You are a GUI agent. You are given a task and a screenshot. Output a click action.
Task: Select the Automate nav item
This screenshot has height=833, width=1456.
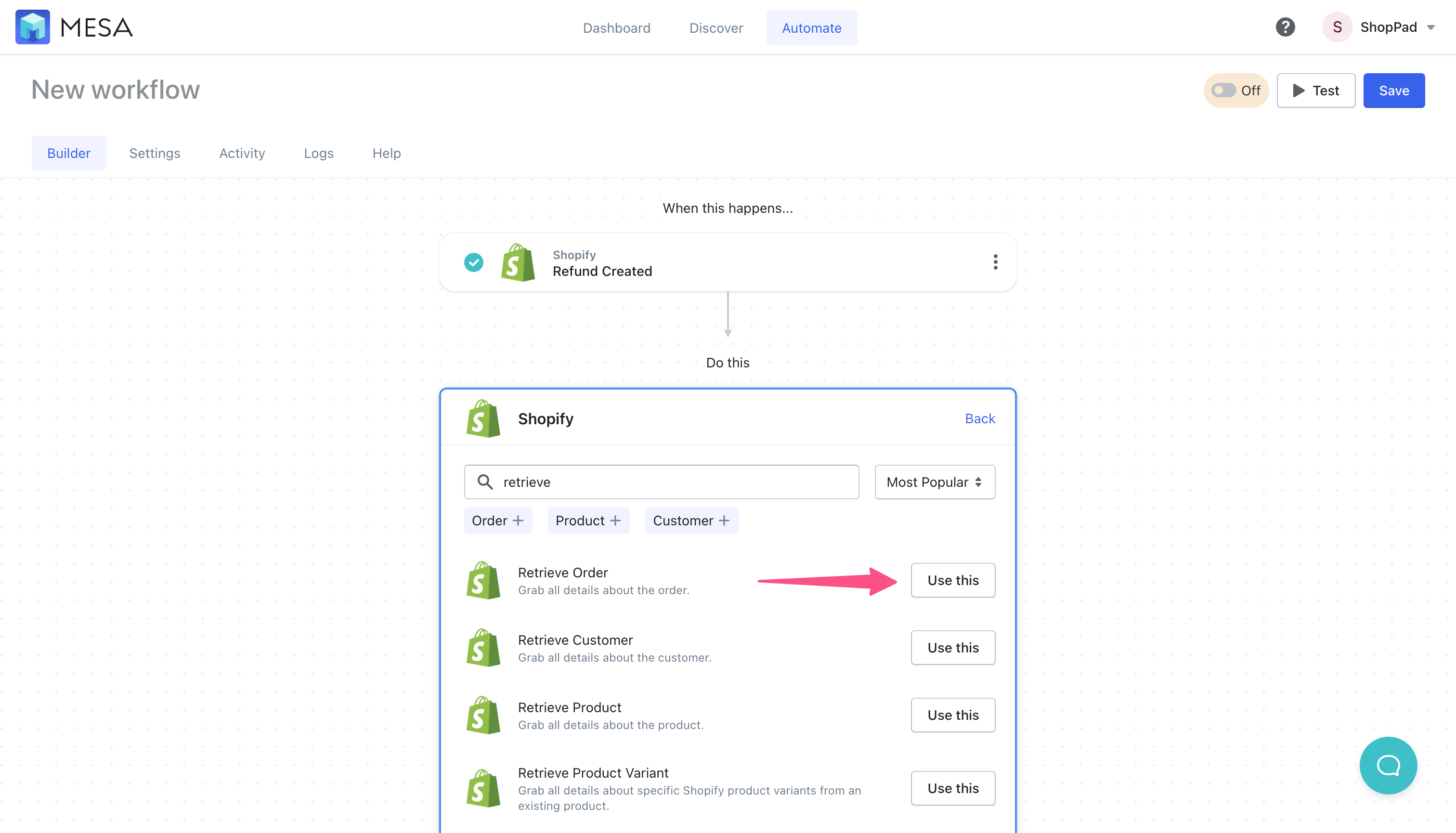point(811,27)
